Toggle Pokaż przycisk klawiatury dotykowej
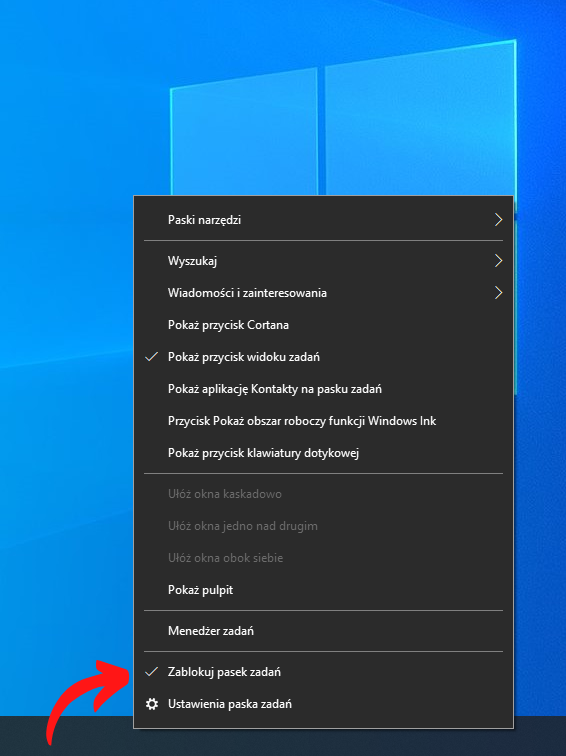The image size is (566, 756). [323, 453]
